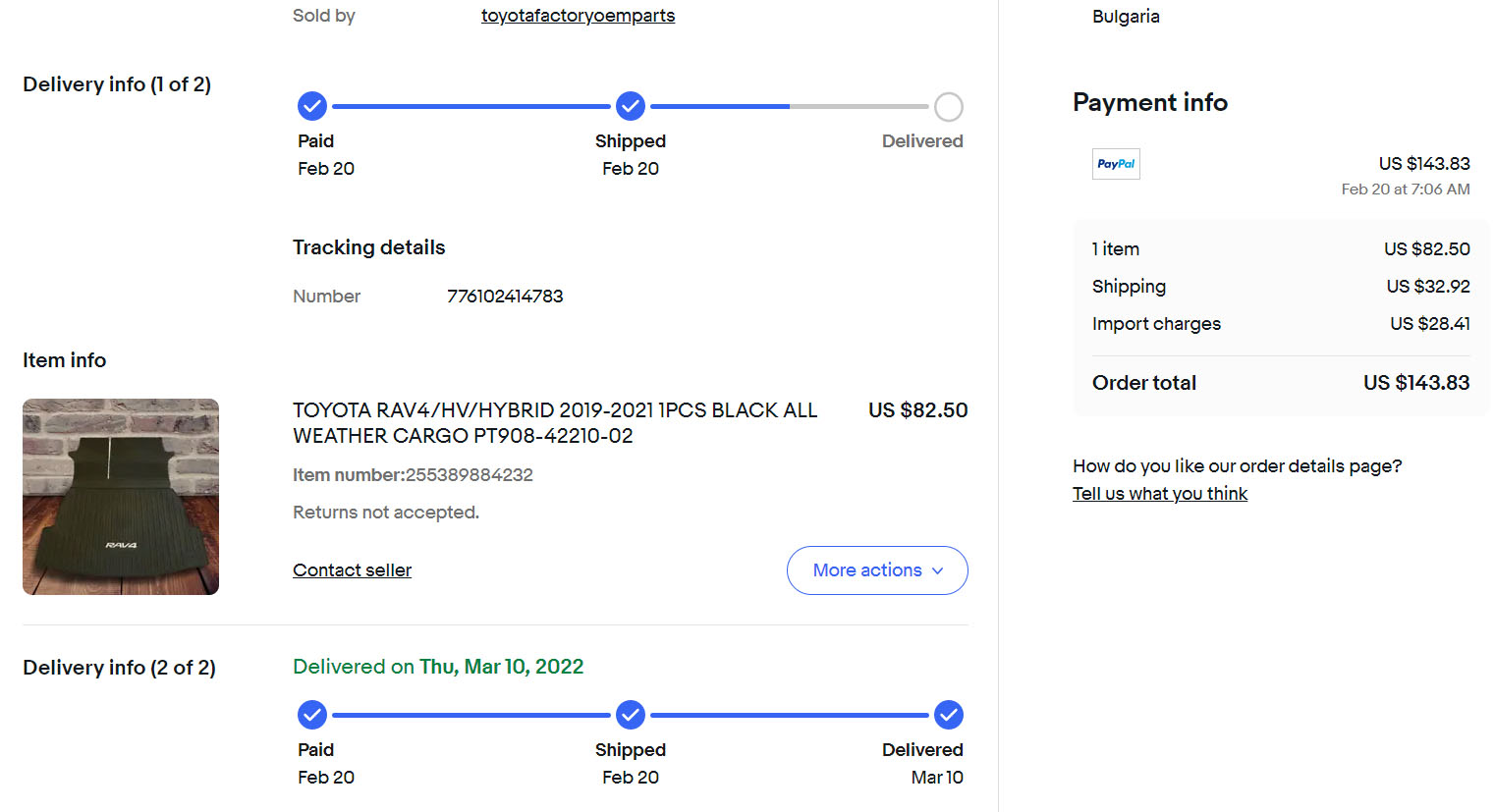
Task: Click the Tell us what you think link
Action: click(1159, 494)
